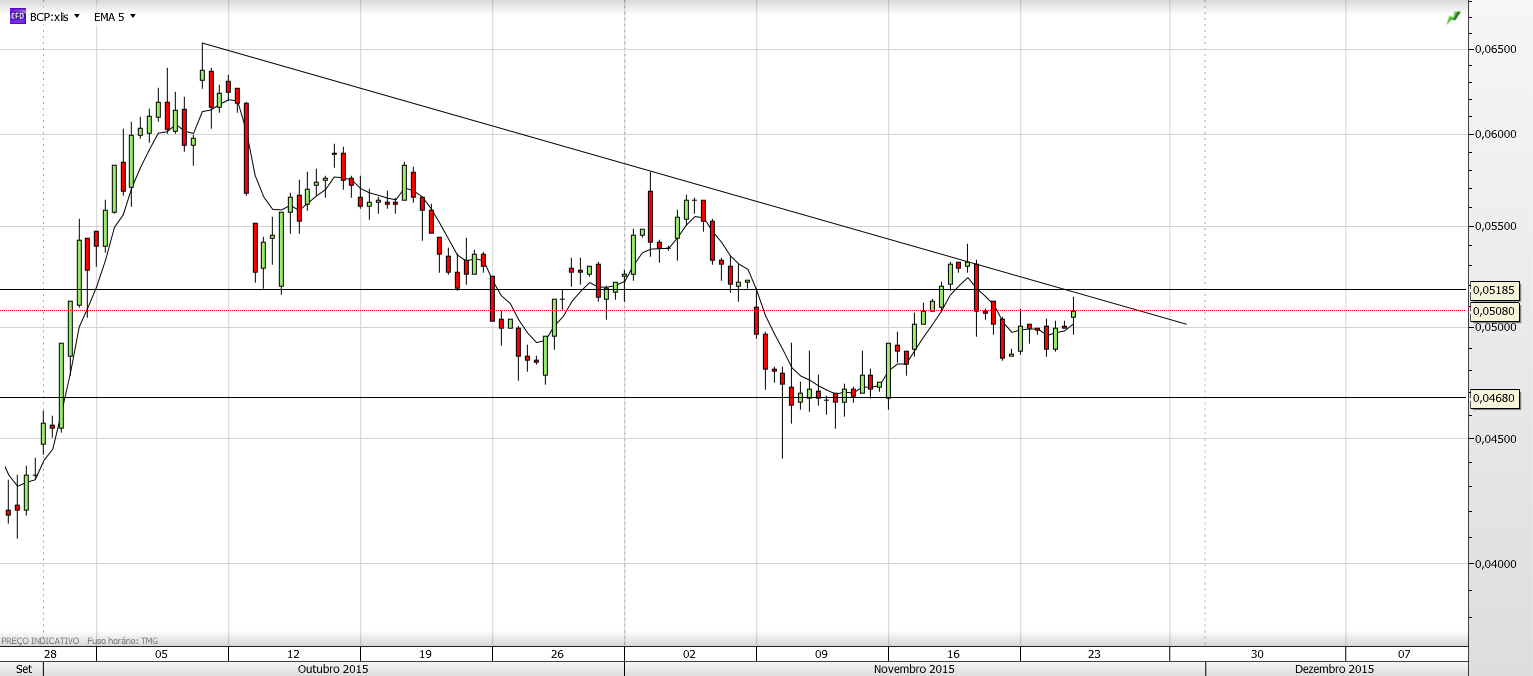Click the 0,05000 price axis value
The height and width of the screenshot is (676, 1533).
(1496, 327)
